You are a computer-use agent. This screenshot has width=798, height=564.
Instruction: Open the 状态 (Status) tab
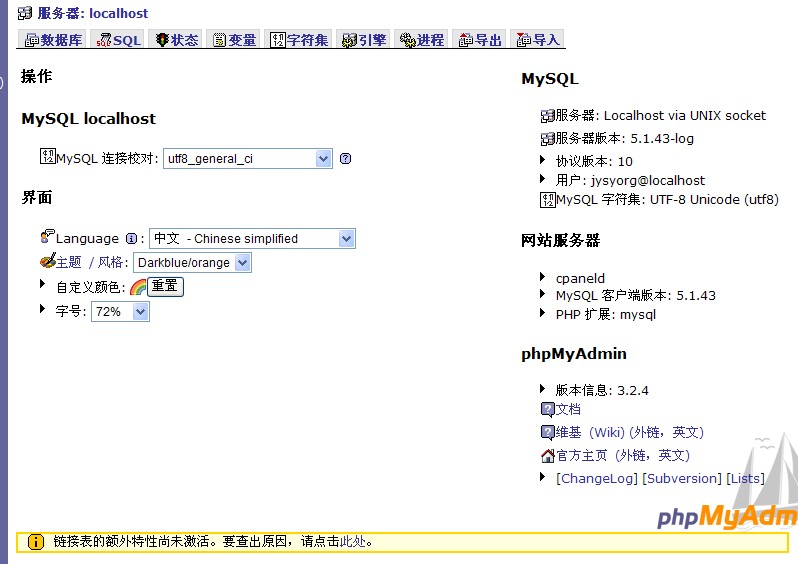coord(177,39)
